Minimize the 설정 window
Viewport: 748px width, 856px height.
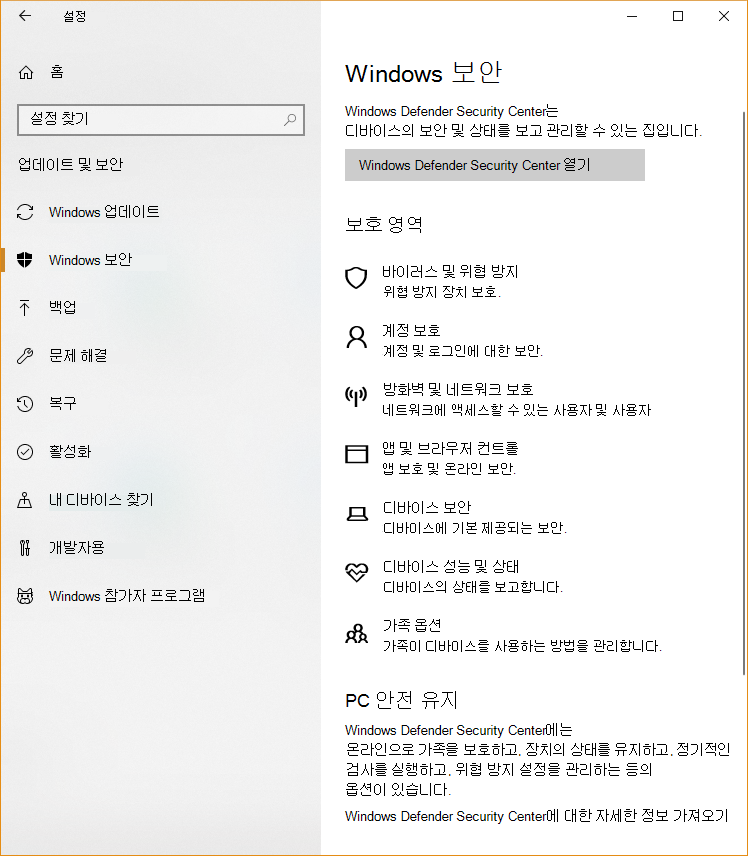(x=632, y=16)
